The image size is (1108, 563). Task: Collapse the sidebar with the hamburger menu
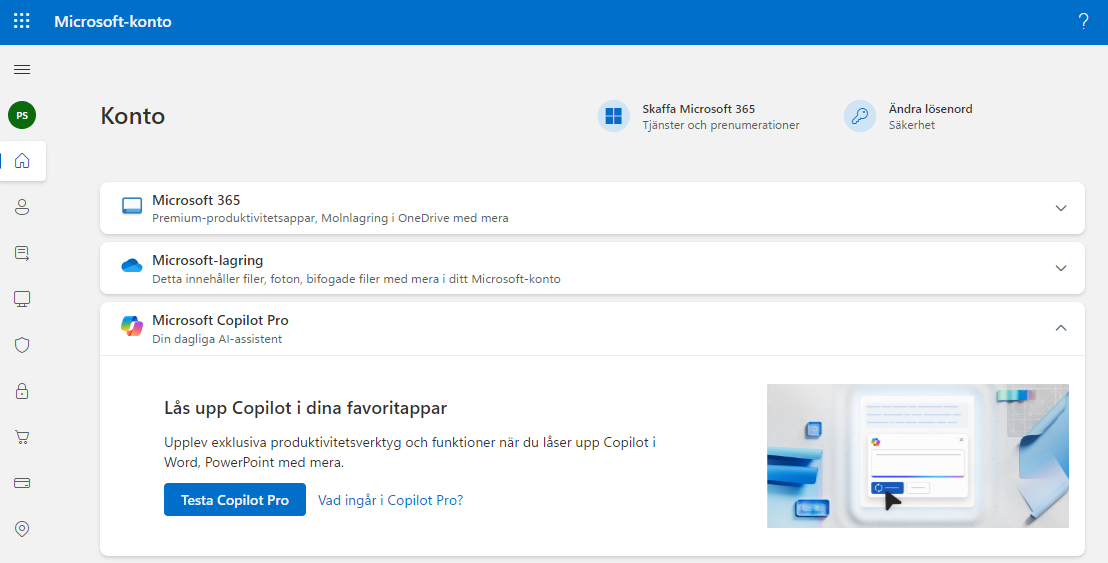click(22, 69)
